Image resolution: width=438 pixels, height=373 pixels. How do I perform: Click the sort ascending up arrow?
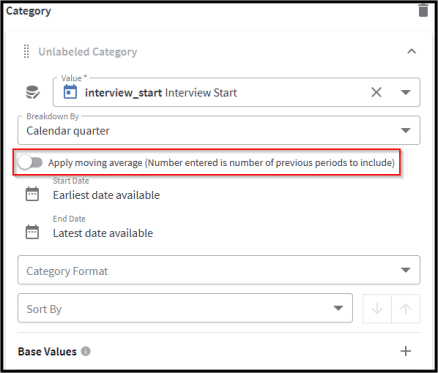coord(406,309)
